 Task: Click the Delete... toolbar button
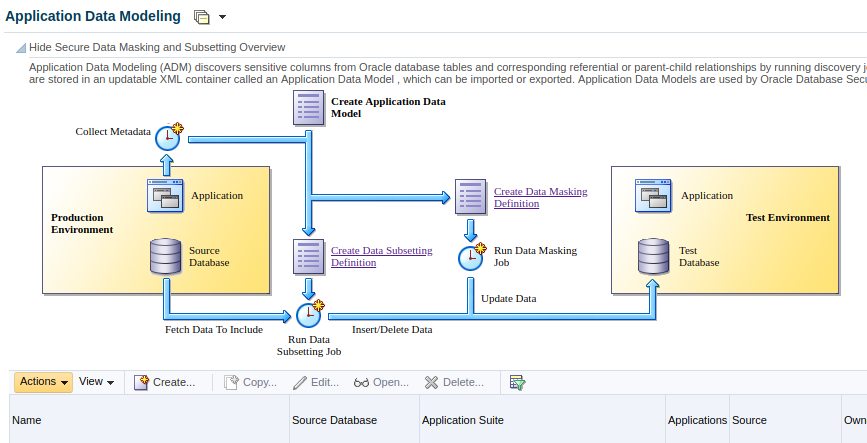click(x=454, y=382)
